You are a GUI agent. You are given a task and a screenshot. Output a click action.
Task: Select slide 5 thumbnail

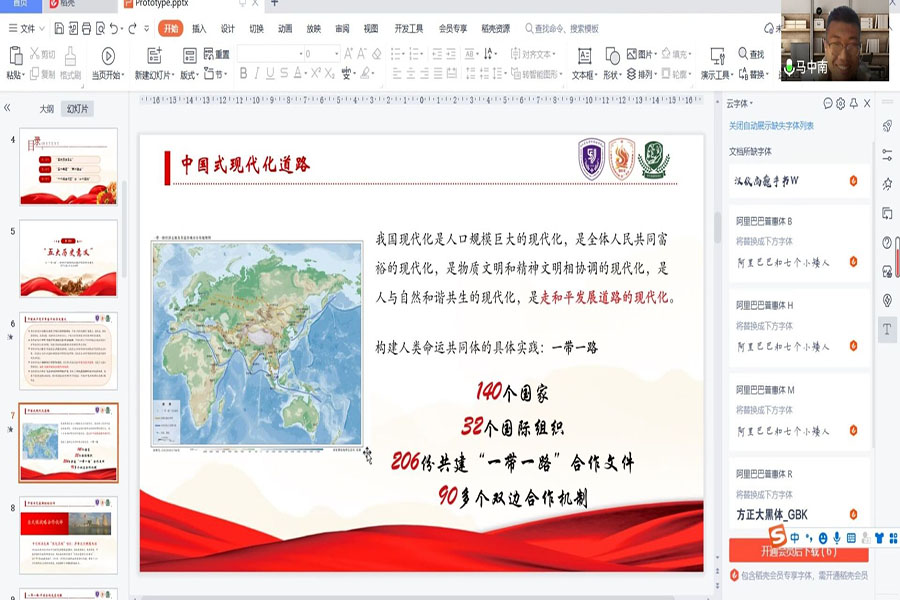(x=68, y=258)
